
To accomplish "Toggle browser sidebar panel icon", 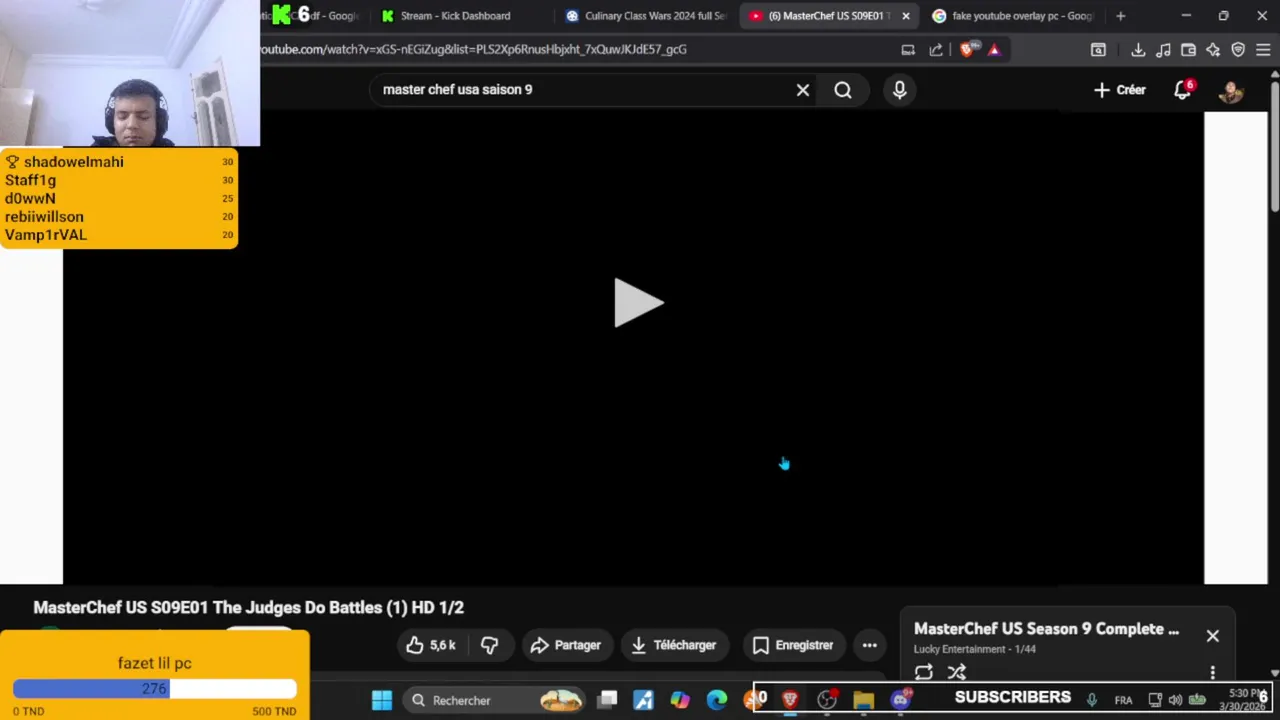I will (x=1098, y=50).
